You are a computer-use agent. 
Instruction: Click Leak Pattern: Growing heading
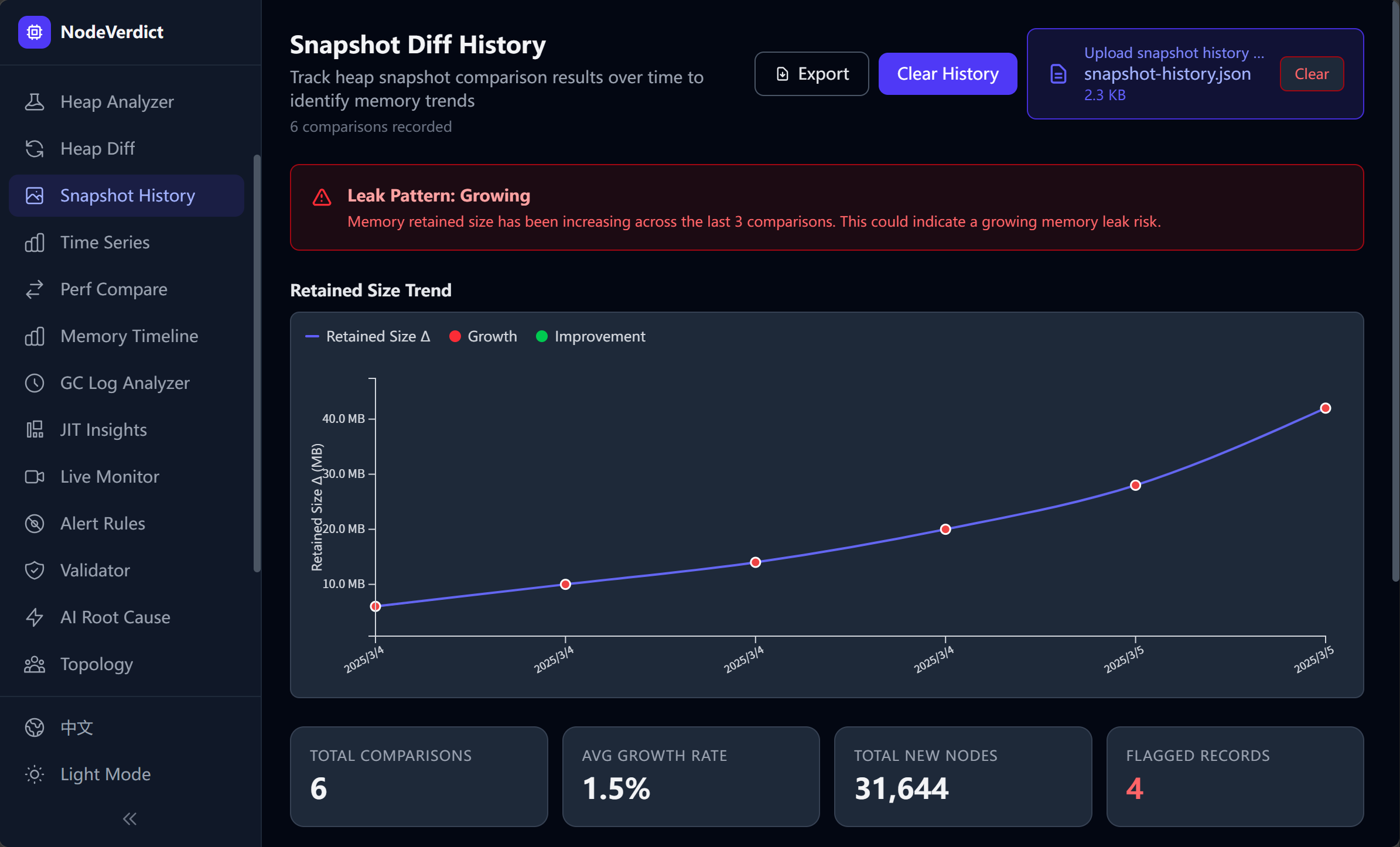tap(439, 196)
